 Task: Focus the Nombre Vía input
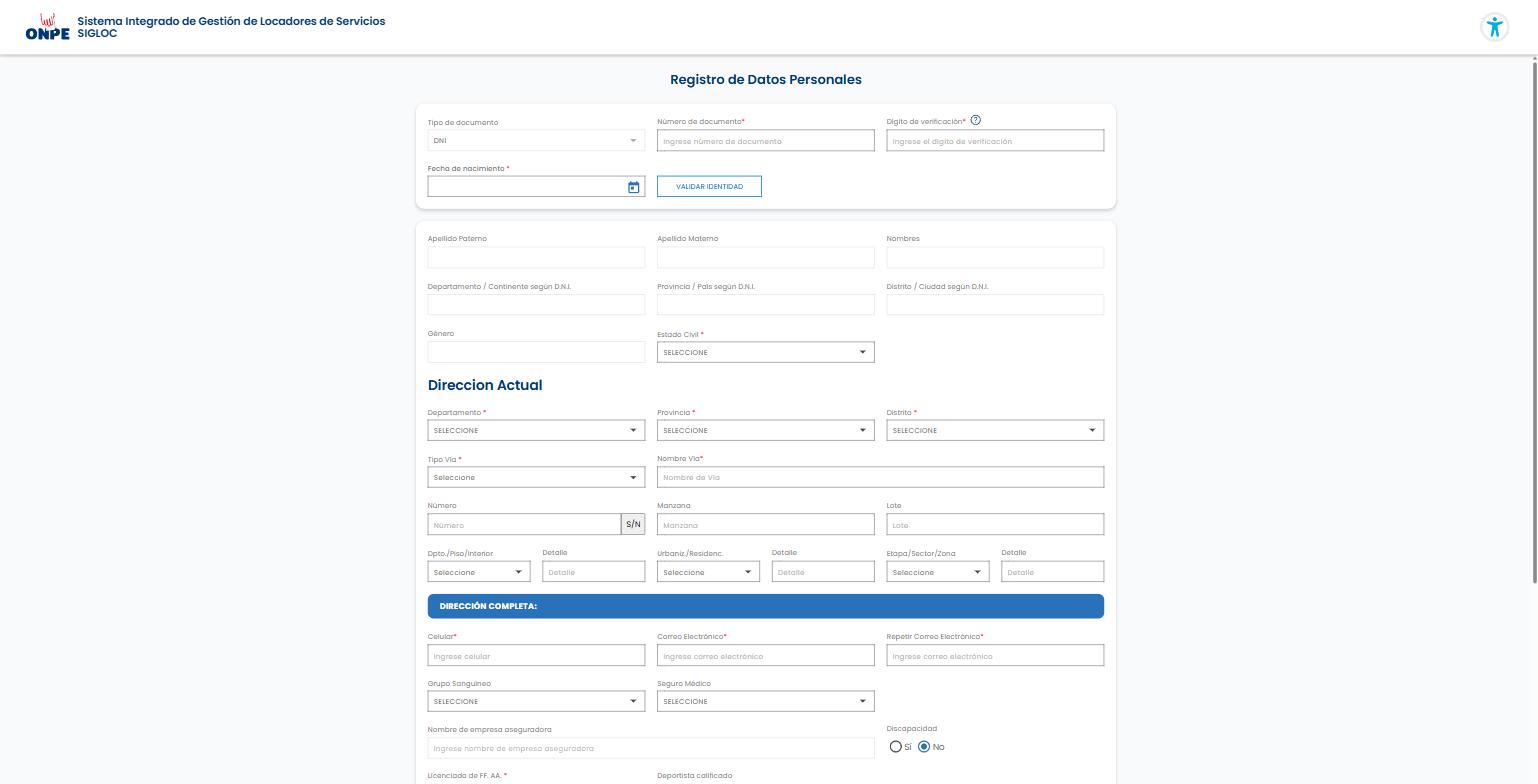pos(880,477)
